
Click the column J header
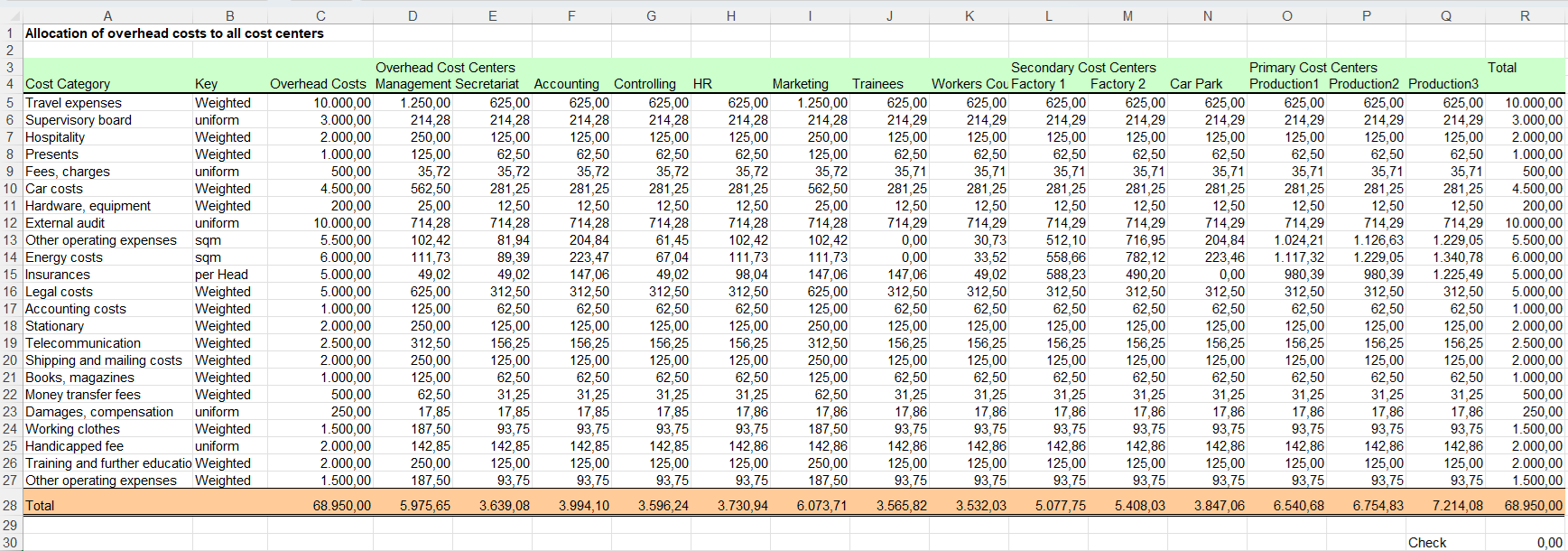(889, 15)
